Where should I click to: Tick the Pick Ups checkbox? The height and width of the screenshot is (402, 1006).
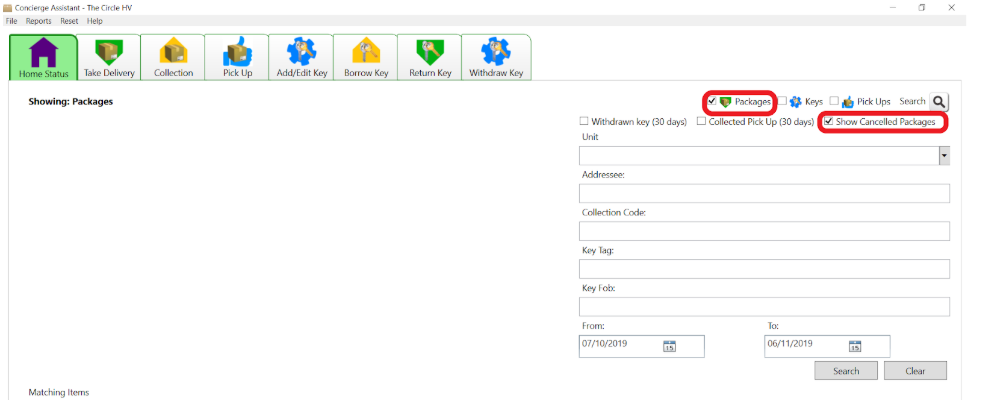point(834,101)
